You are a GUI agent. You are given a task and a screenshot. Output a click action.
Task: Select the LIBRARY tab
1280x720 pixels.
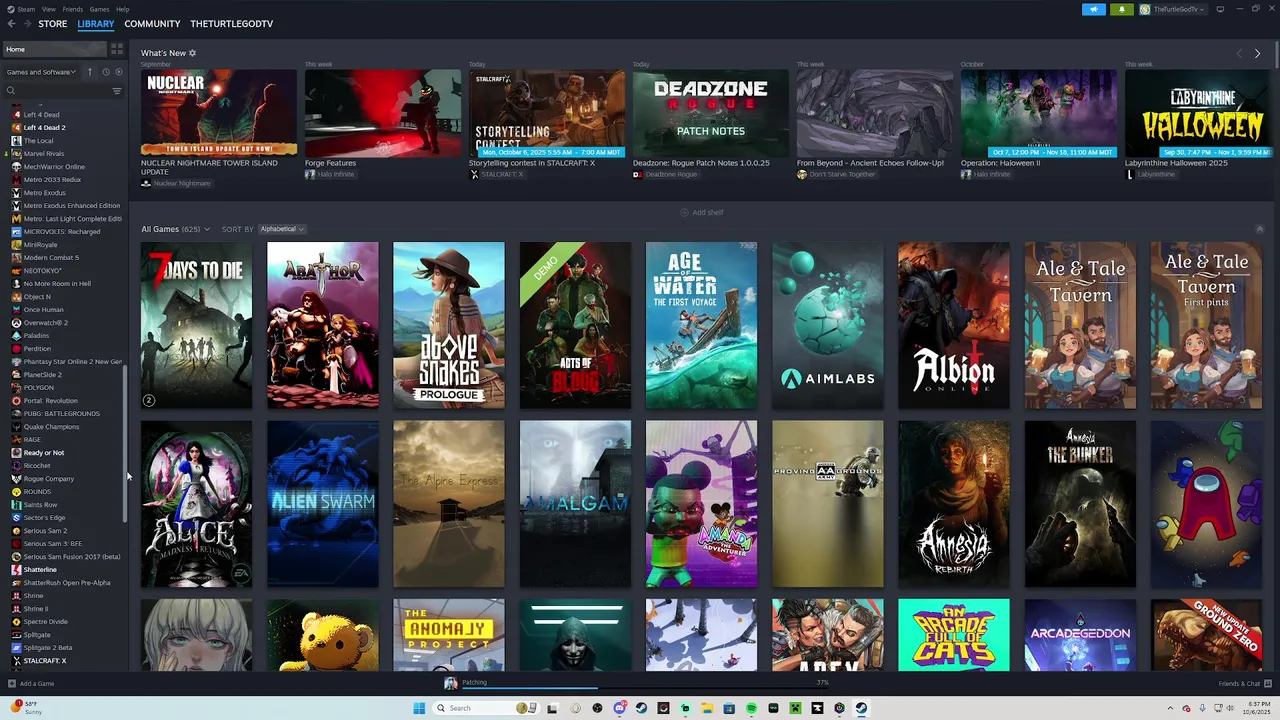click(96, 24)
